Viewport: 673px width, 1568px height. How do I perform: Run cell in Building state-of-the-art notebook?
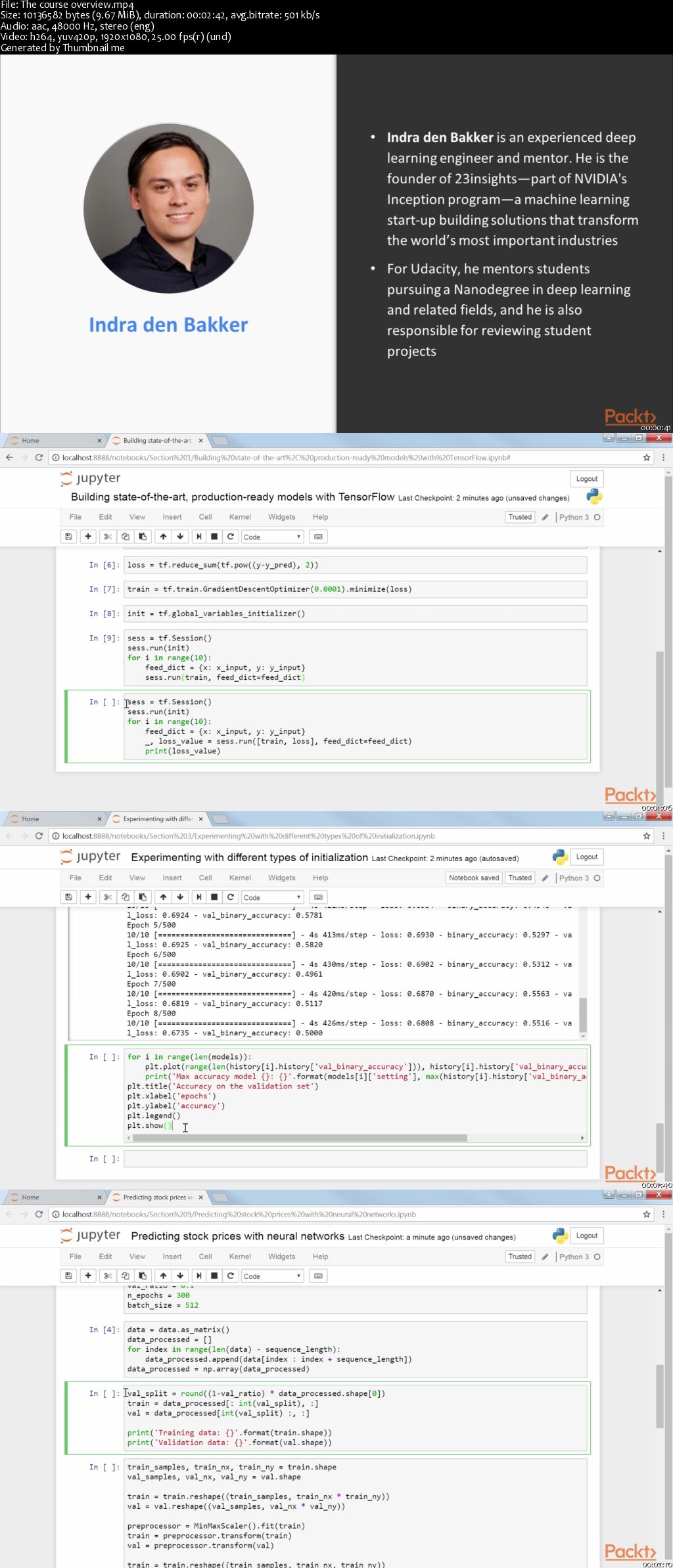coord(199,537)
